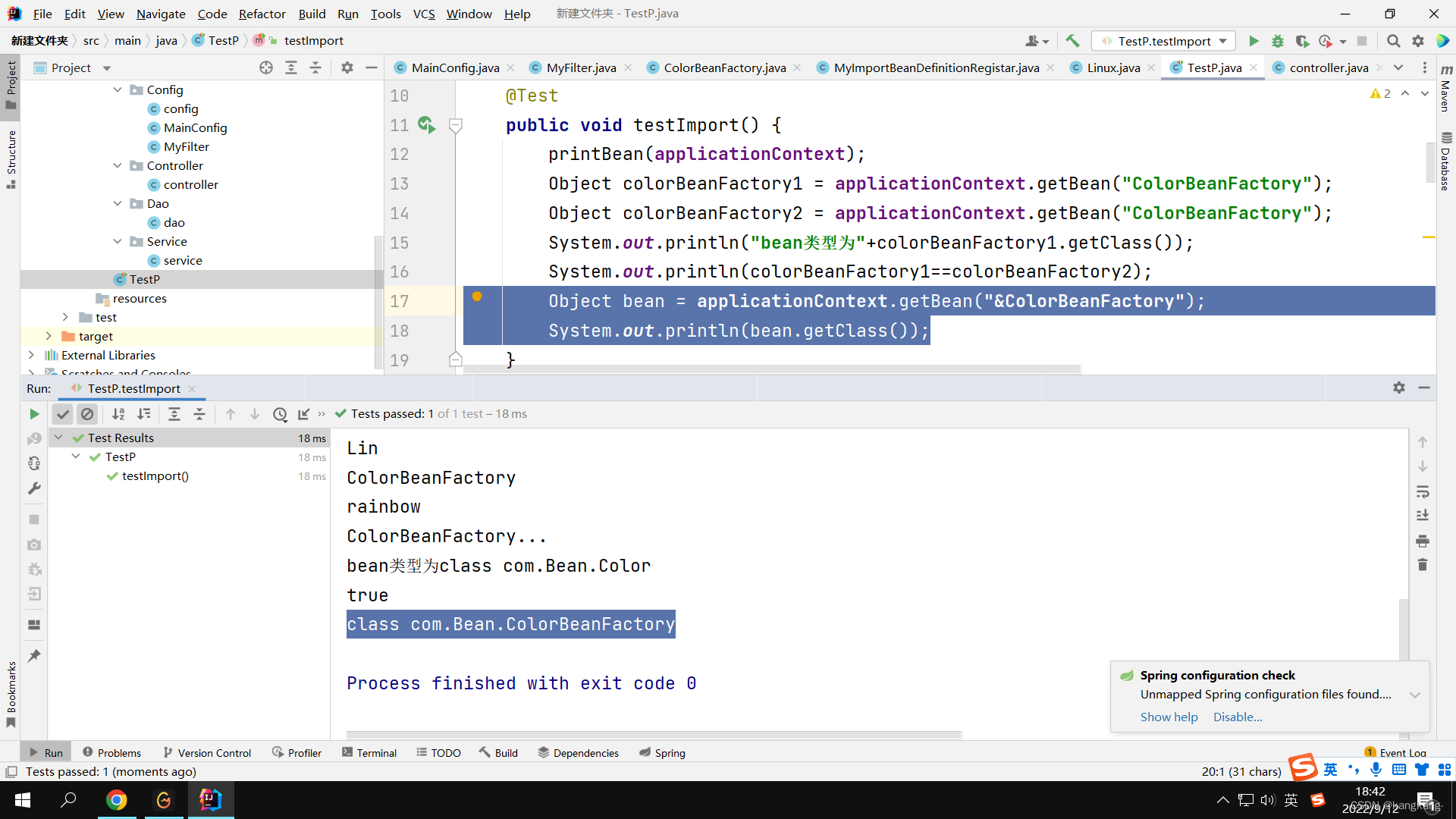Screen dimensions: 1456x819
Task: Expand the target folder node
Action: [x=49, y=336]
